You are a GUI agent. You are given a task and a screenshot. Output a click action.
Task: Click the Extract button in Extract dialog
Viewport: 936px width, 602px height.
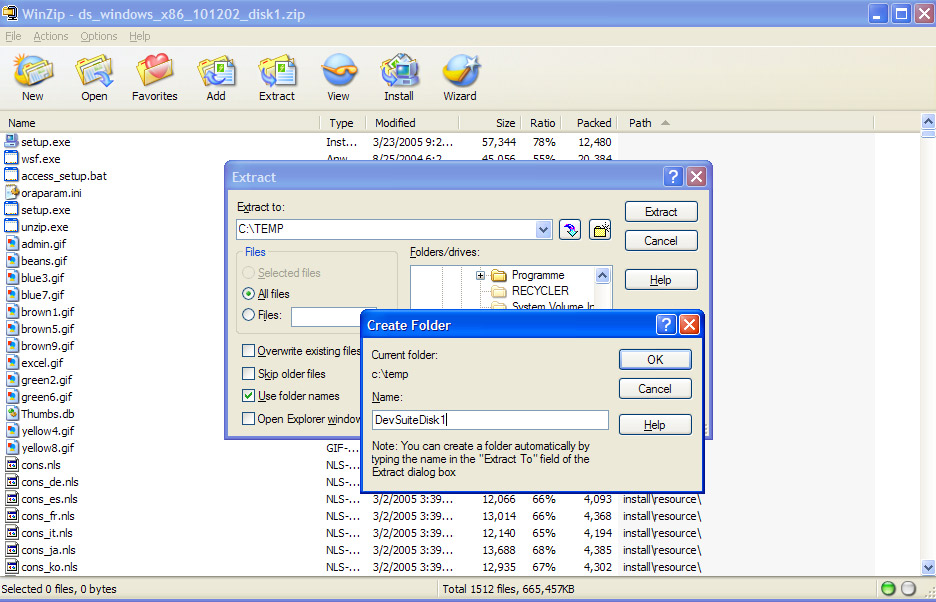(x=661, y=211)
